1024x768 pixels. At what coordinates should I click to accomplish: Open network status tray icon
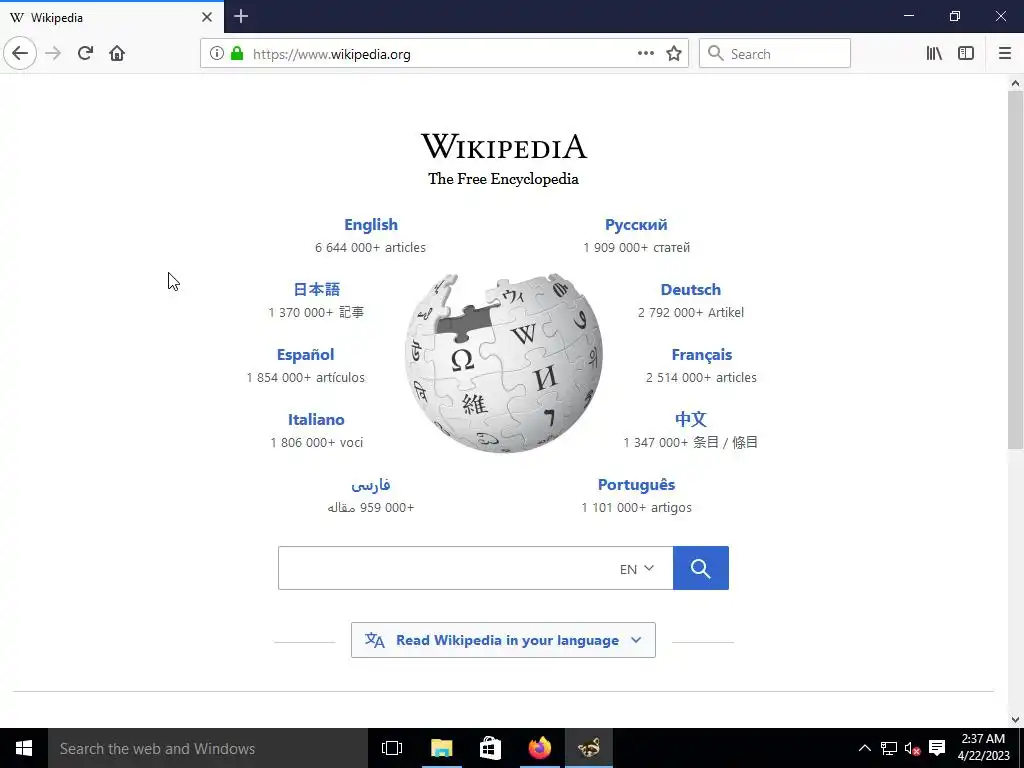click(888, 748)
